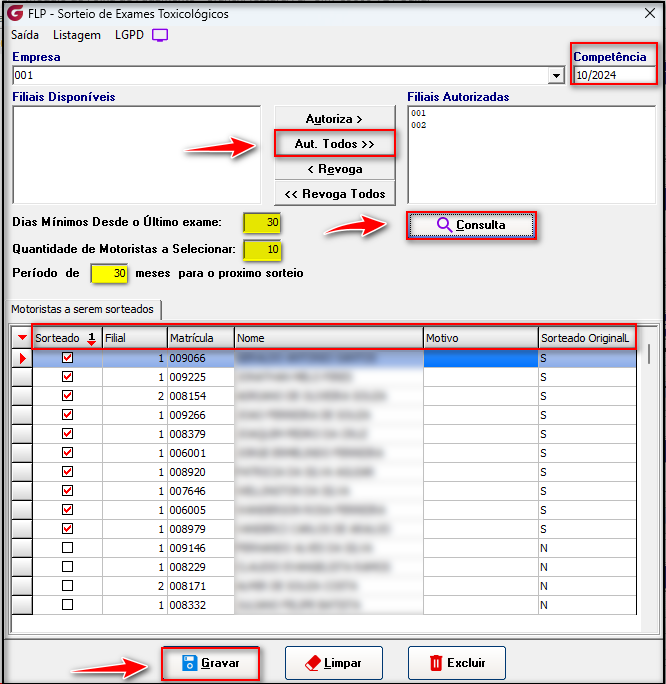
Task: Open the Empresa dropdown arrow
Action: coord(556,75)
